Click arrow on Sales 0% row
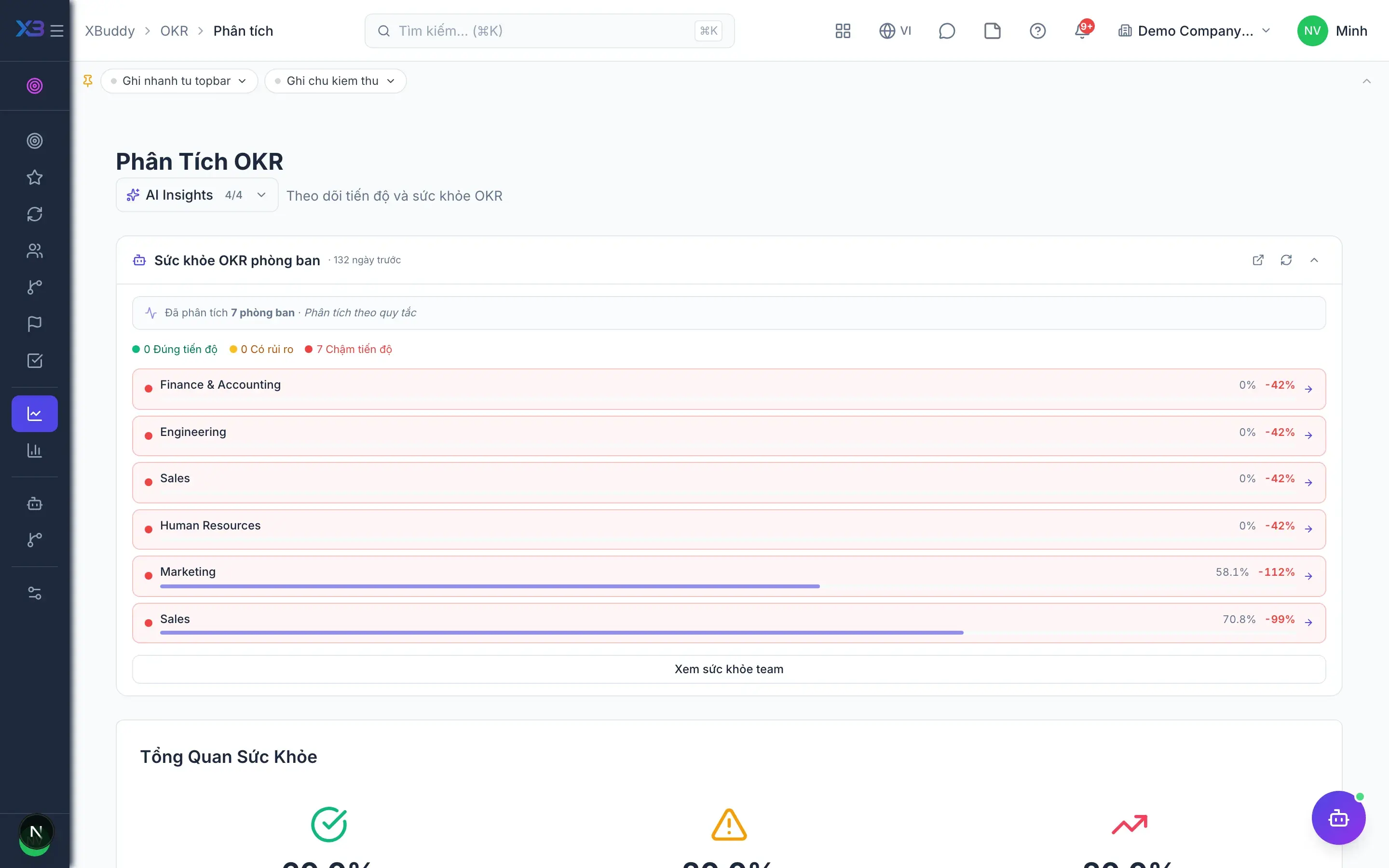Viewport: 1389px width, 868px height. (x=1308, y=482)
